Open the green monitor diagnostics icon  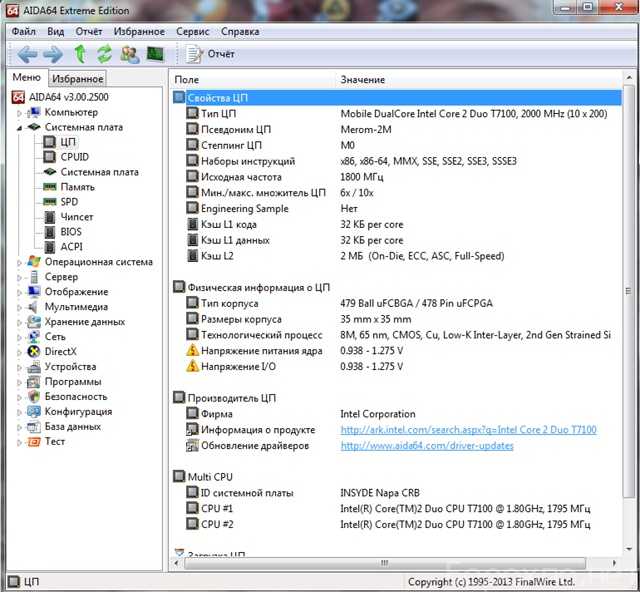click(x=155, y=54)
